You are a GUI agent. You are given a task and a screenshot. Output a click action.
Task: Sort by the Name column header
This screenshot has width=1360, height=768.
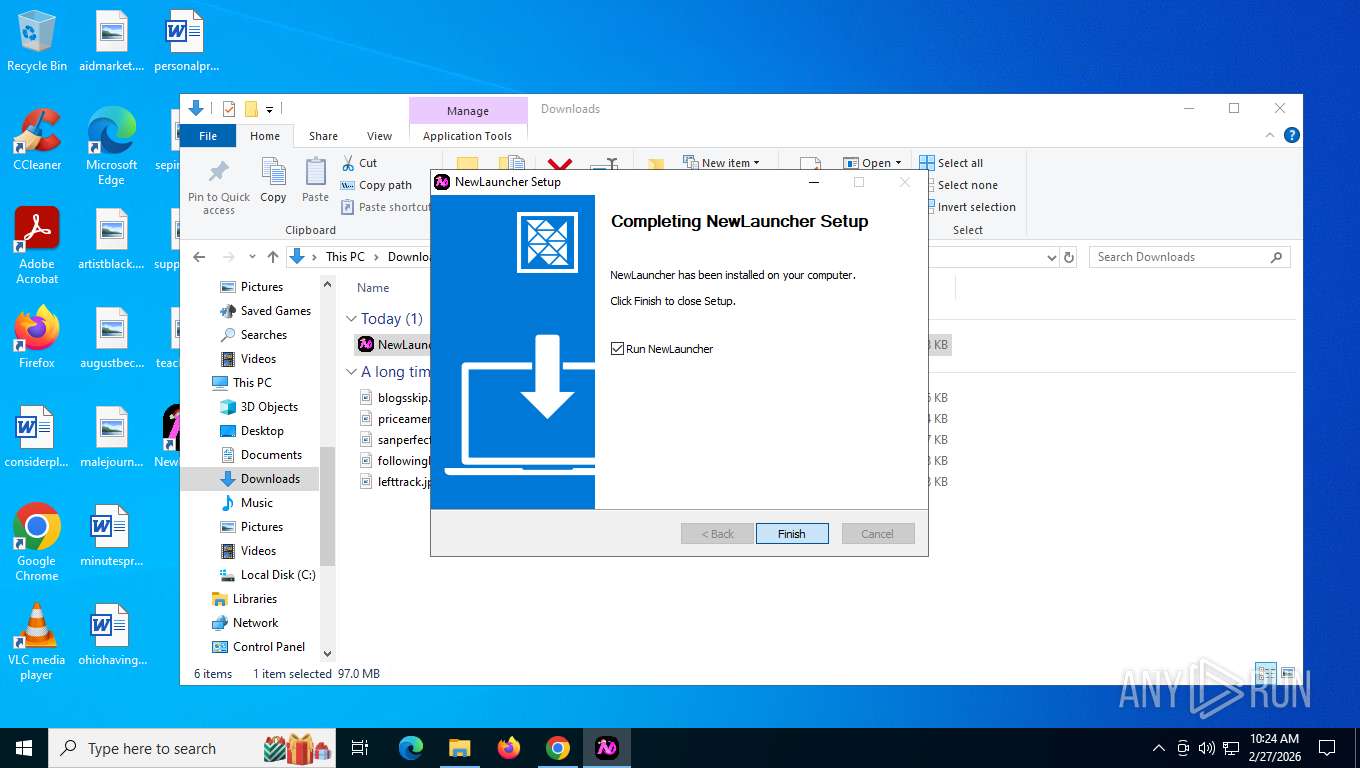373,288
